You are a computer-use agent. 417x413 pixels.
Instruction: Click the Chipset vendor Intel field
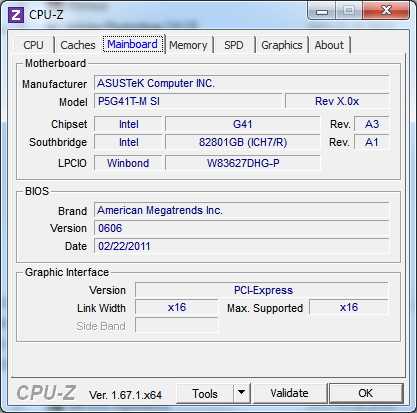(x=128, y=124)
